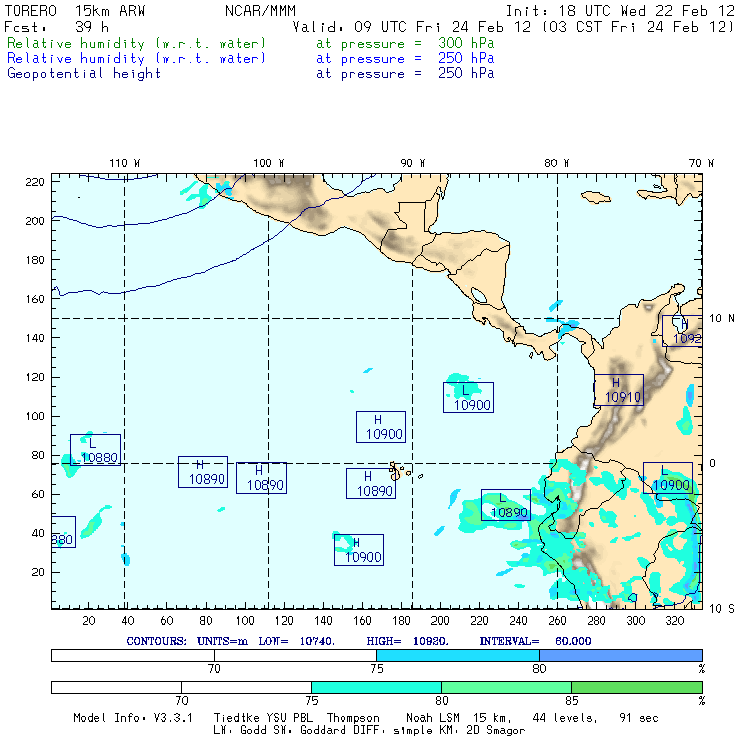
Task: Select the '100 W' longitude label
Action: 269,163
